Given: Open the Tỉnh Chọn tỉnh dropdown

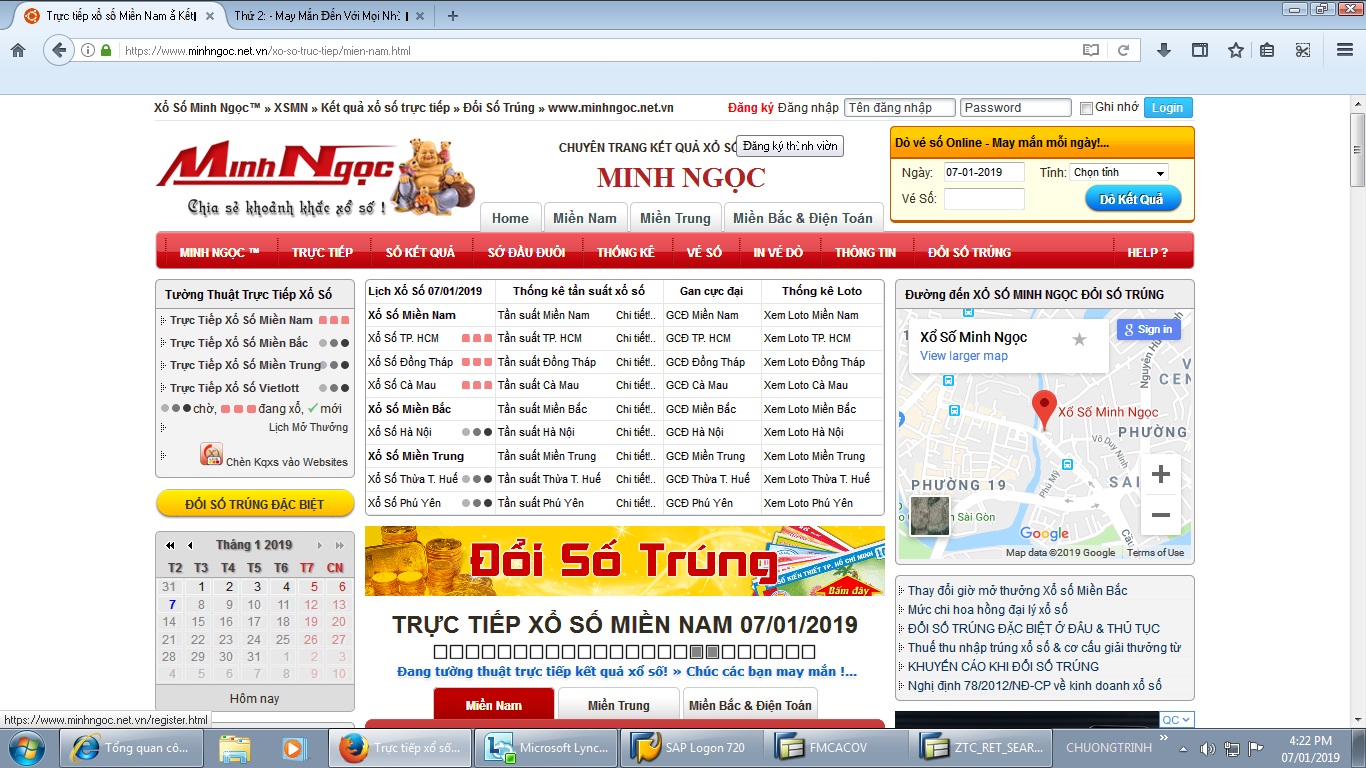Looking at the screenshot, I should point(1119,172).
